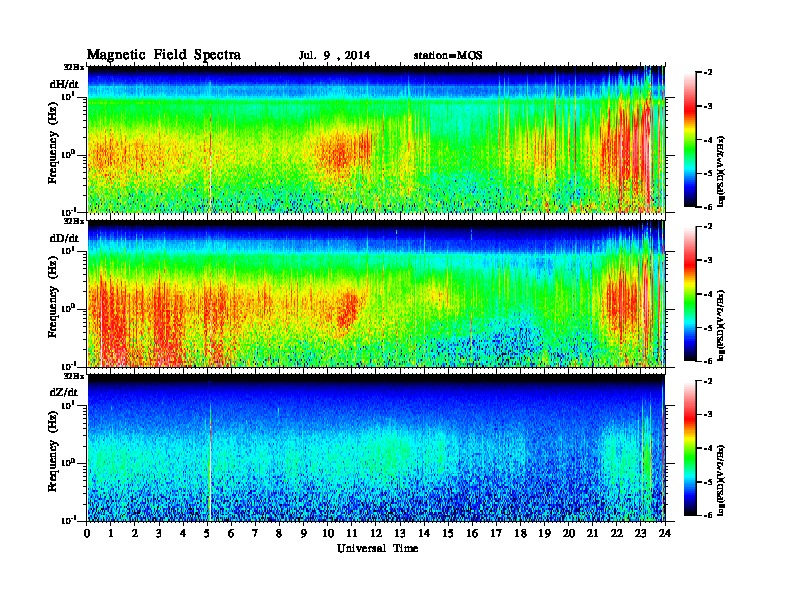The height and width of the screenshot is (612, 792).
Task: Click the 10^-1 frequency tick of dZ/dt panel
Action: pyautogui.click(x=68, y=520)
